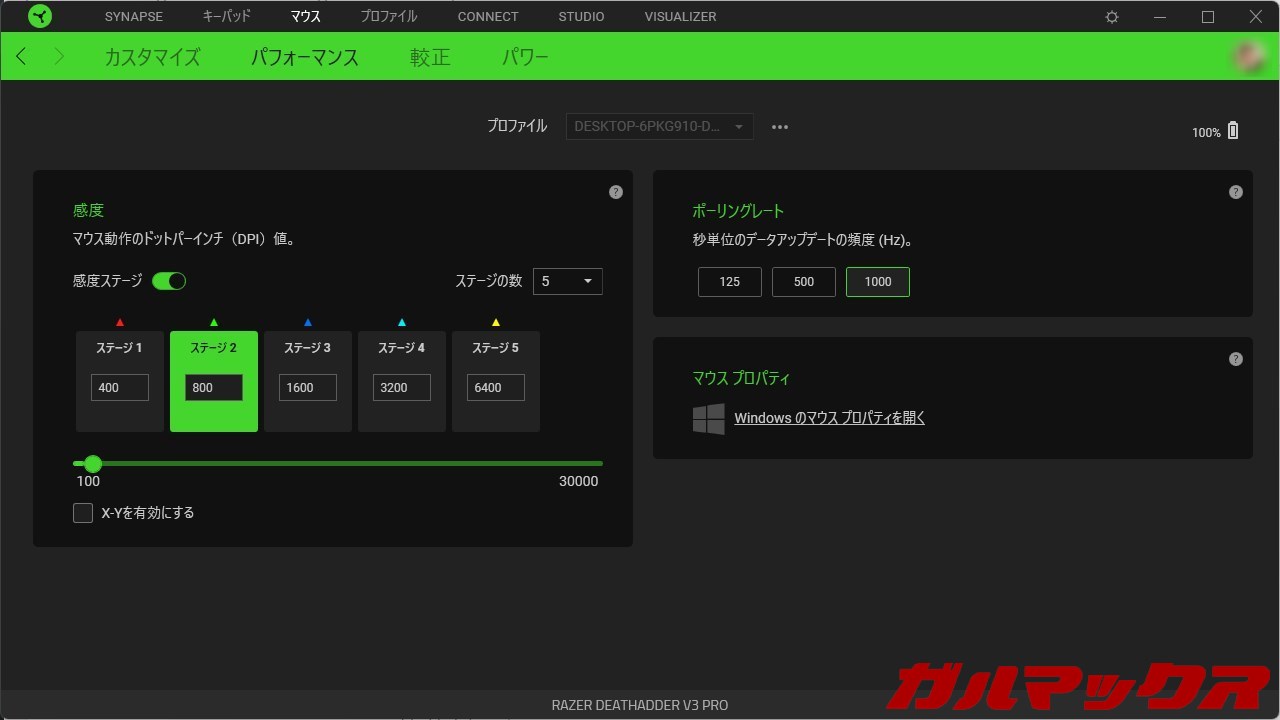Enable the X-Yを有効にする checkbox
The height and width of the screenshot is (720, 1280).
tap(83, 512)
